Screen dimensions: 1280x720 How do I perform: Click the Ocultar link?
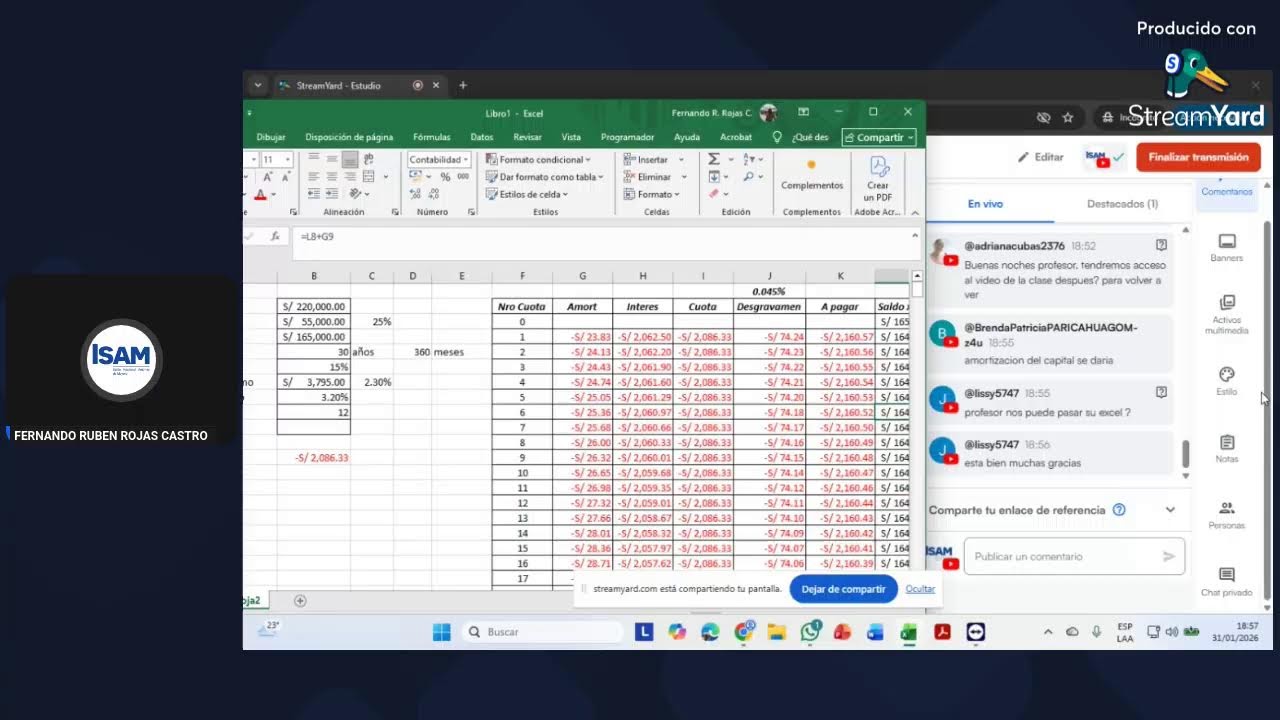(x=920, y=589)
